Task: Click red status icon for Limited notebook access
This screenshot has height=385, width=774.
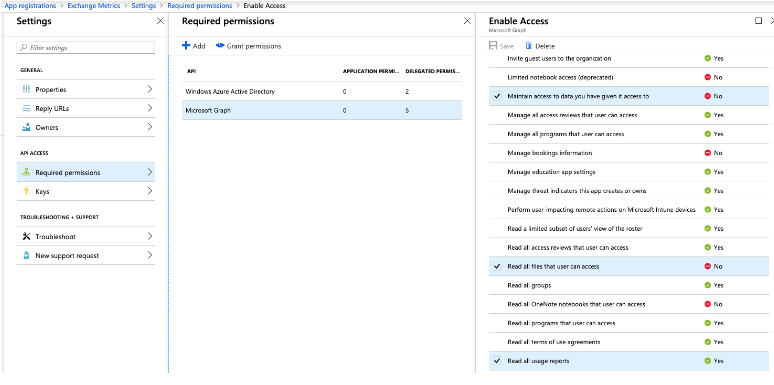Action: [x=707, y=77]
